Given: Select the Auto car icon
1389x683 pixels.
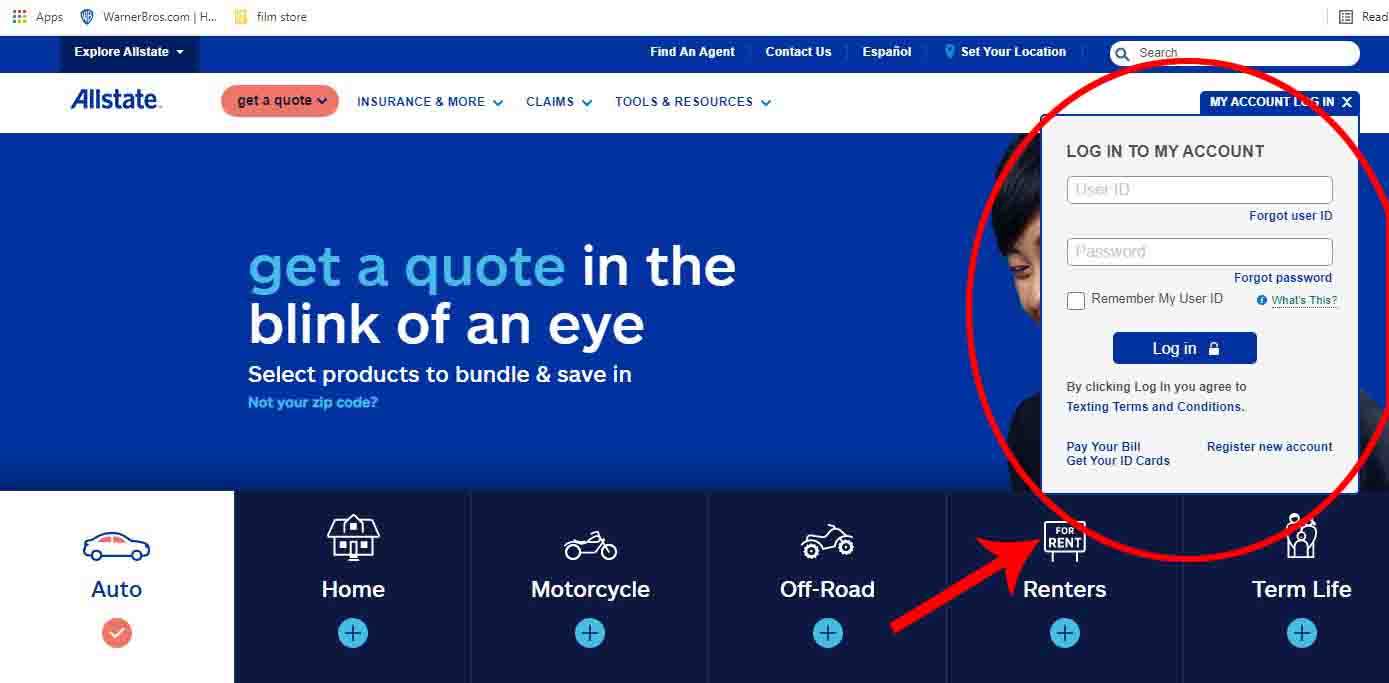Looking at the screenshot, I should 116,546.
